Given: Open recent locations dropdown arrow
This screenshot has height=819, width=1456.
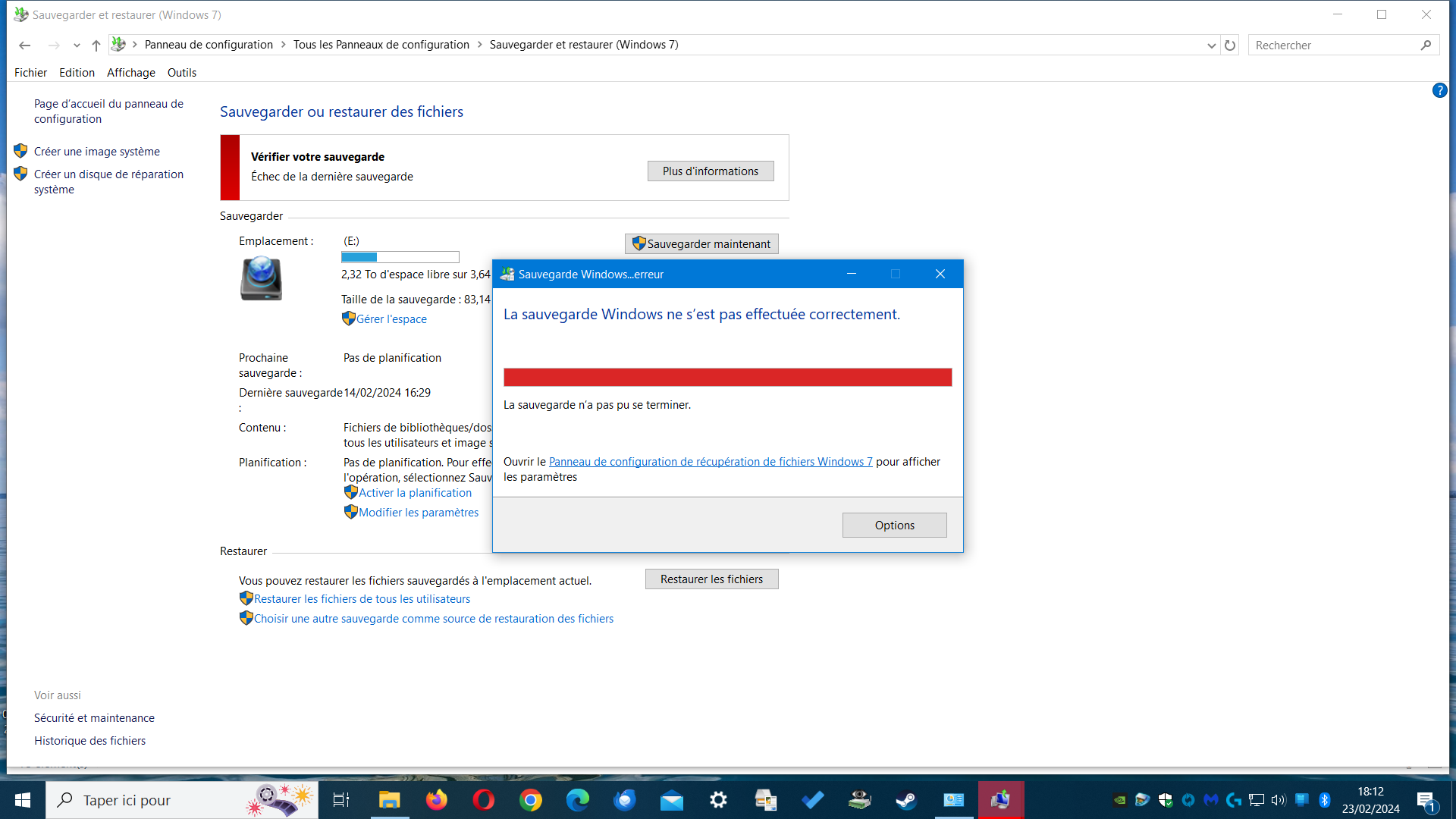Looking at the screenshot, I should [77, 45].
